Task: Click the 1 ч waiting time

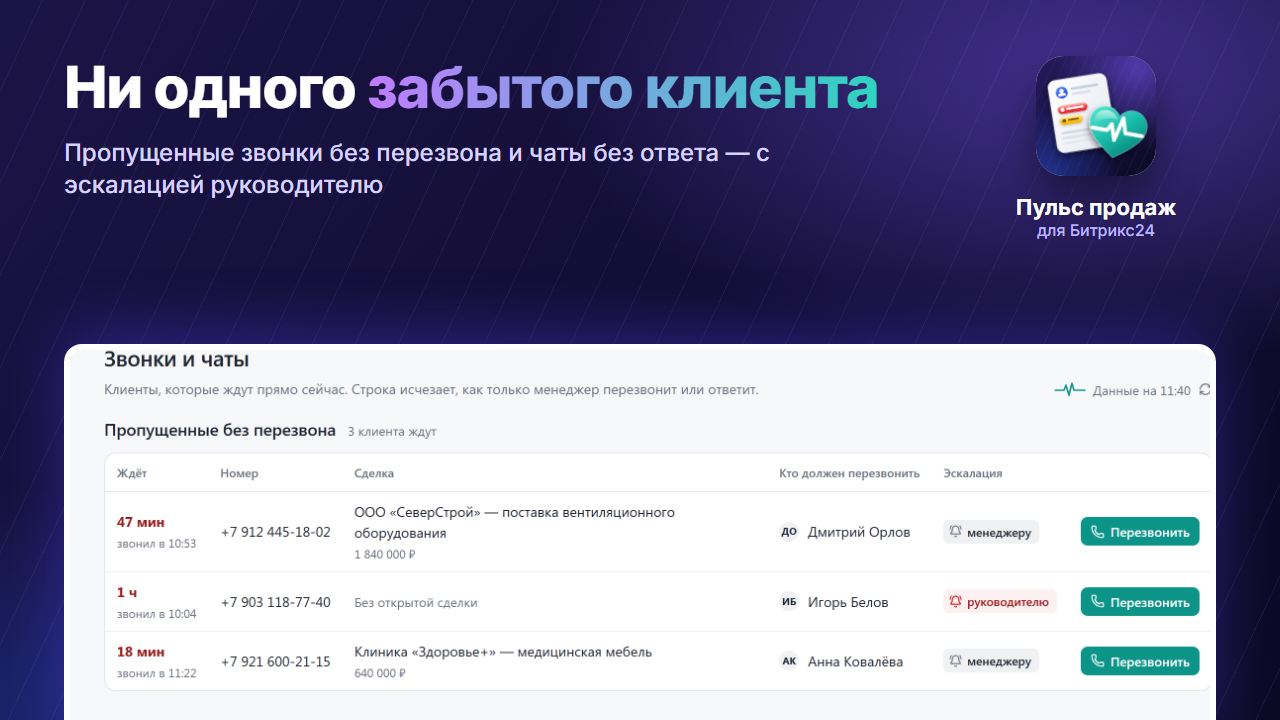Action: 127,592
